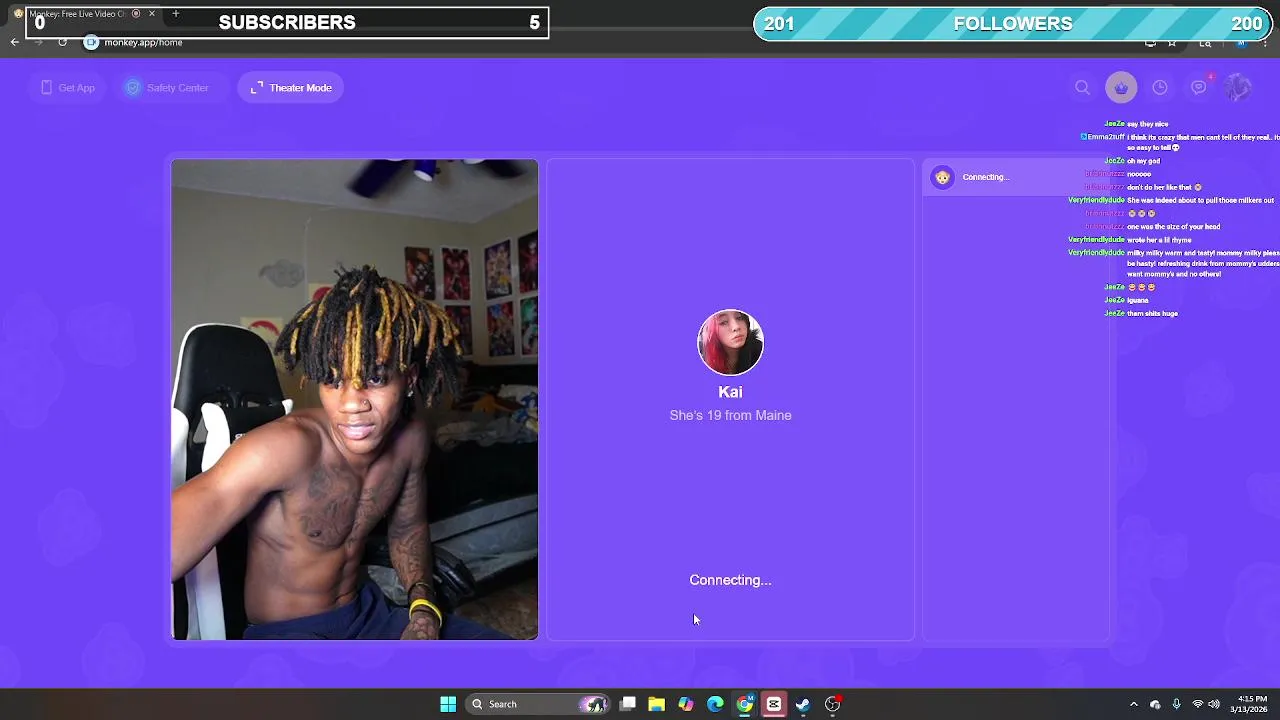
Task: Open the Chrome profile avatar
Action: click(1241, 42)
